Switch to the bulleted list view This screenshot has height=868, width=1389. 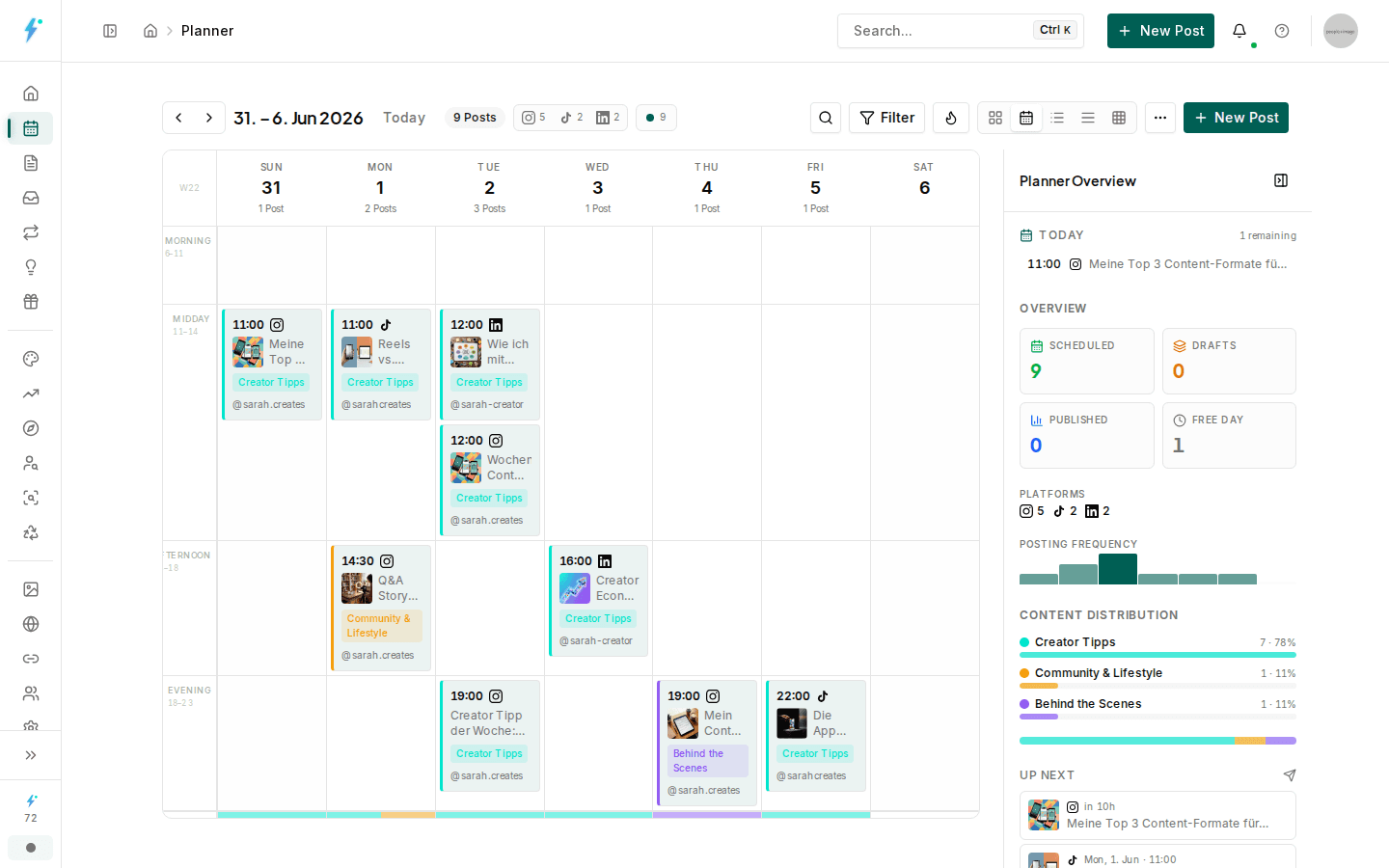[1057, 118]
